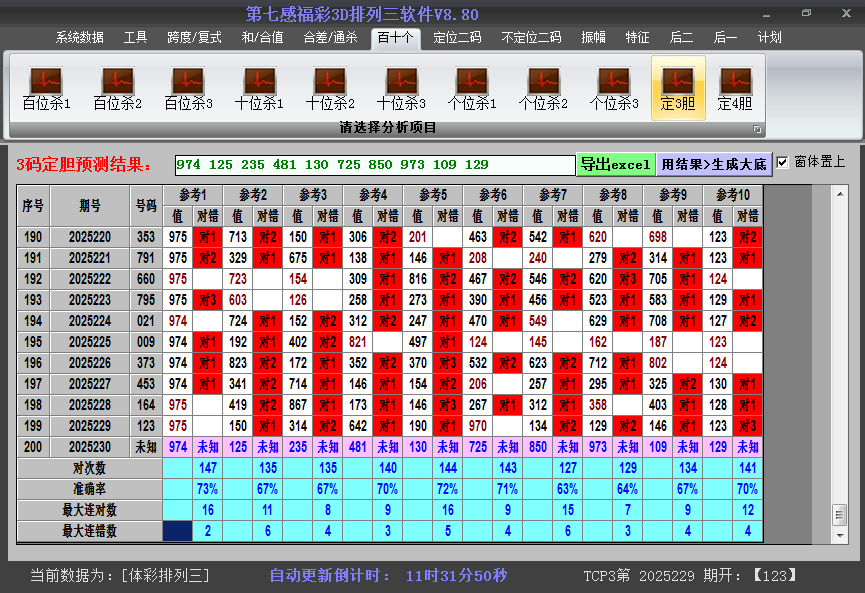Select the row for period 2025225
865x593 pixels.
[x=90, y=342]
